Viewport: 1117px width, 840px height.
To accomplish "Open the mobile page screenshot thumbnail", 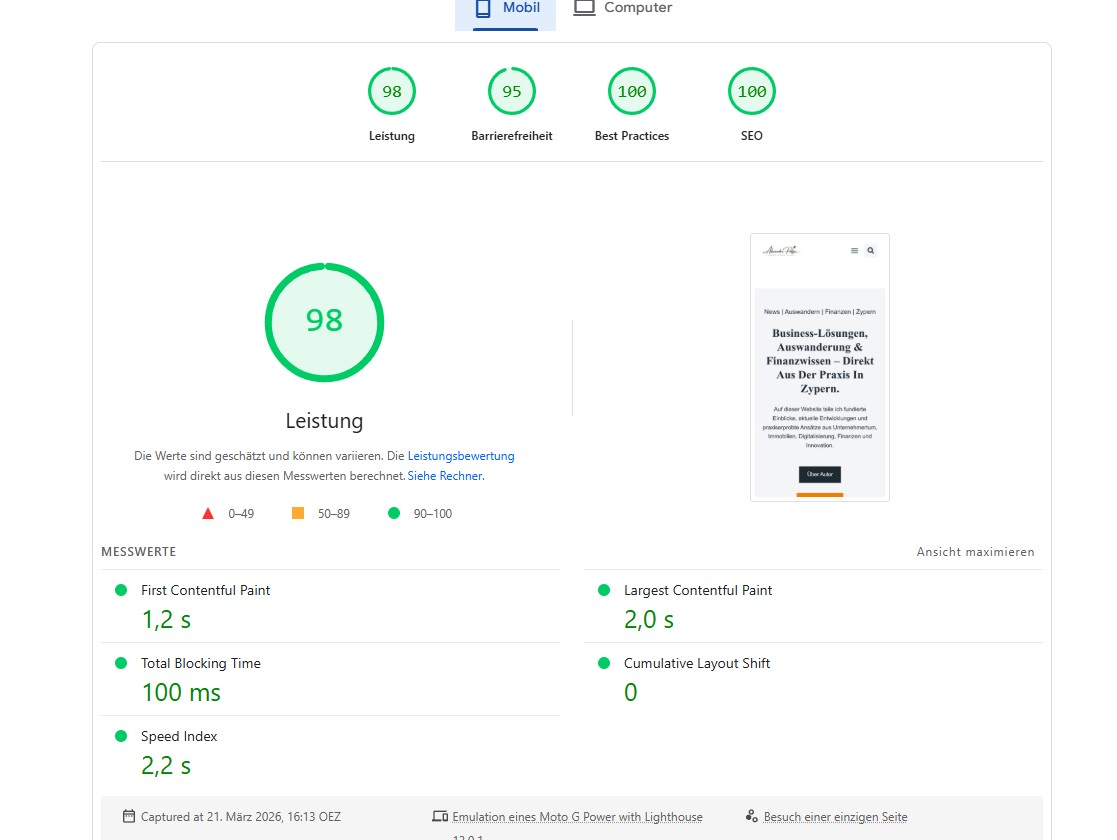I will coord(819,367).
